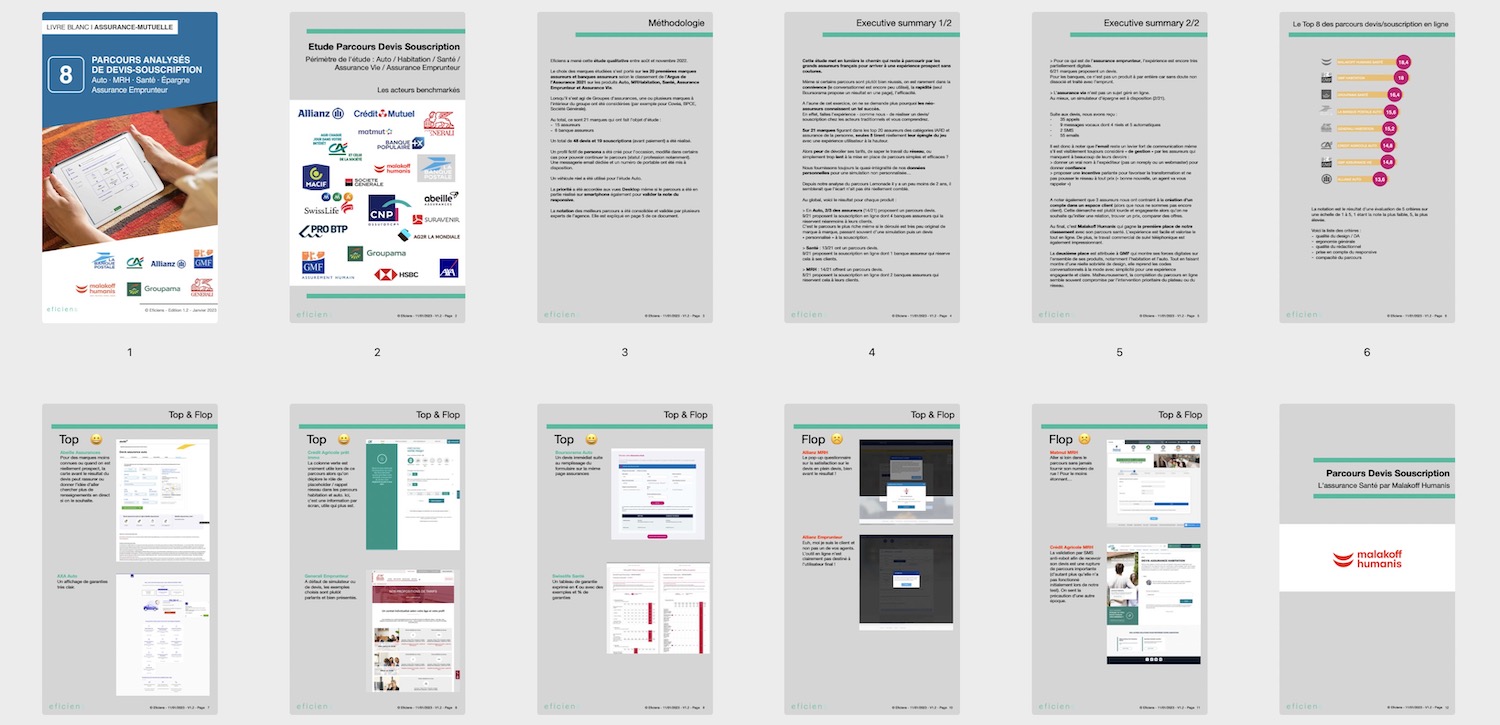The image size is (1500, 725).
Task: Click page number label 4
Action: tap(872, 352)
